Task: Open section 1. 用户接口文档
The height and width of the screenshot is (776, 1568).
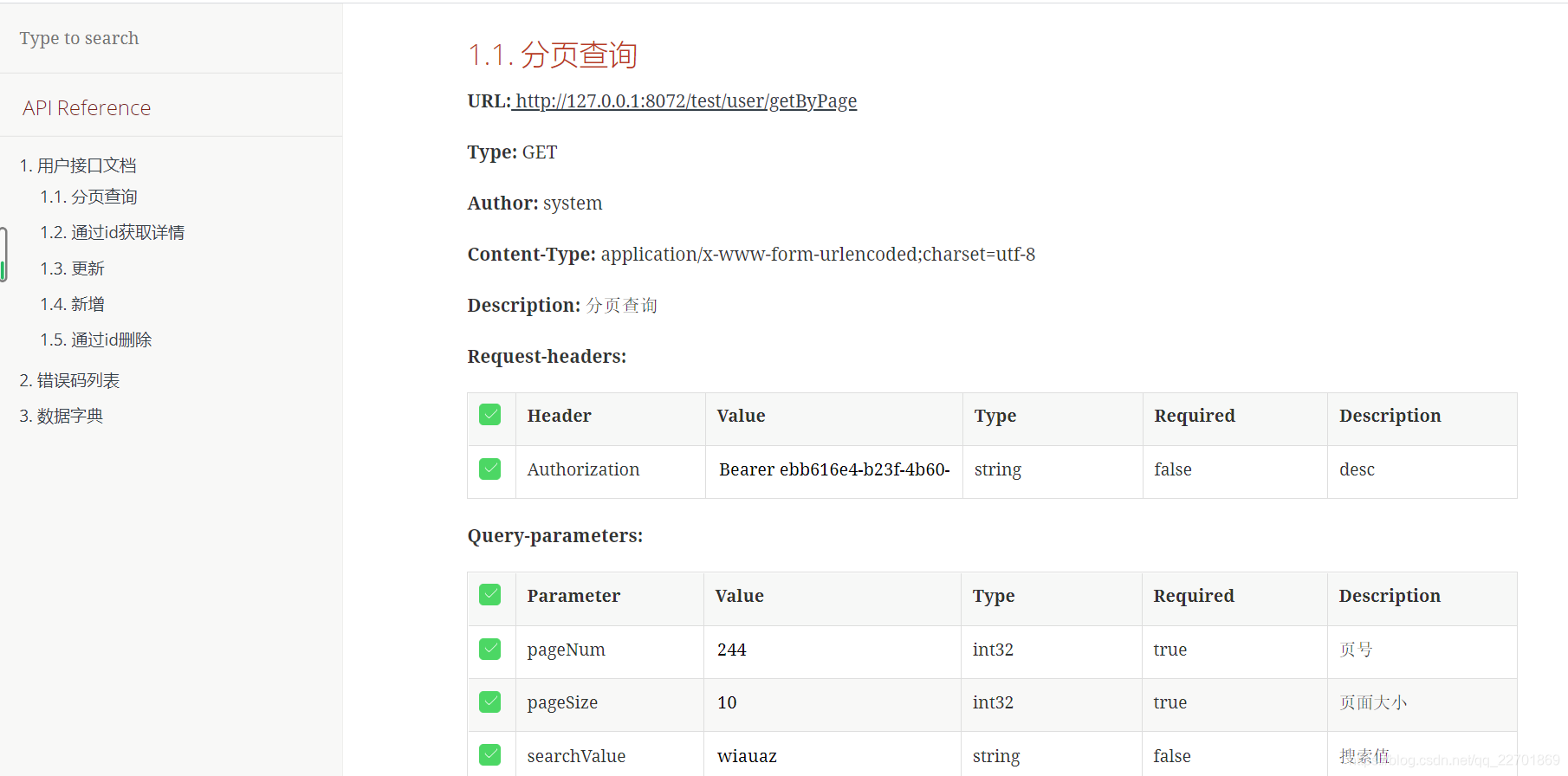Action: (x=78, y=165)
